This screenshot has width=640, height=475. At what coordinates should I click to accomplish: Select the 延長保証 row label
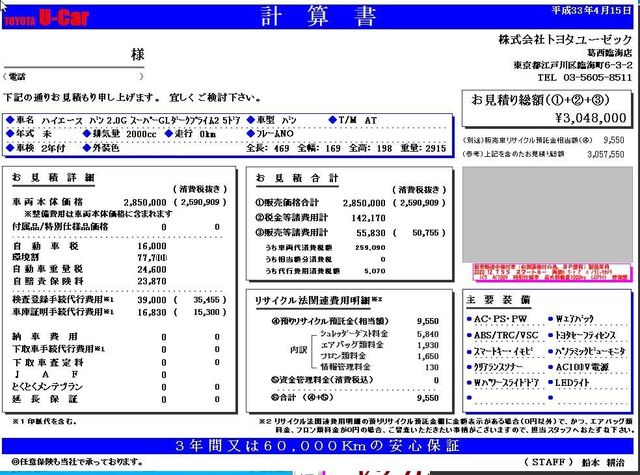[x=45, y=399]
